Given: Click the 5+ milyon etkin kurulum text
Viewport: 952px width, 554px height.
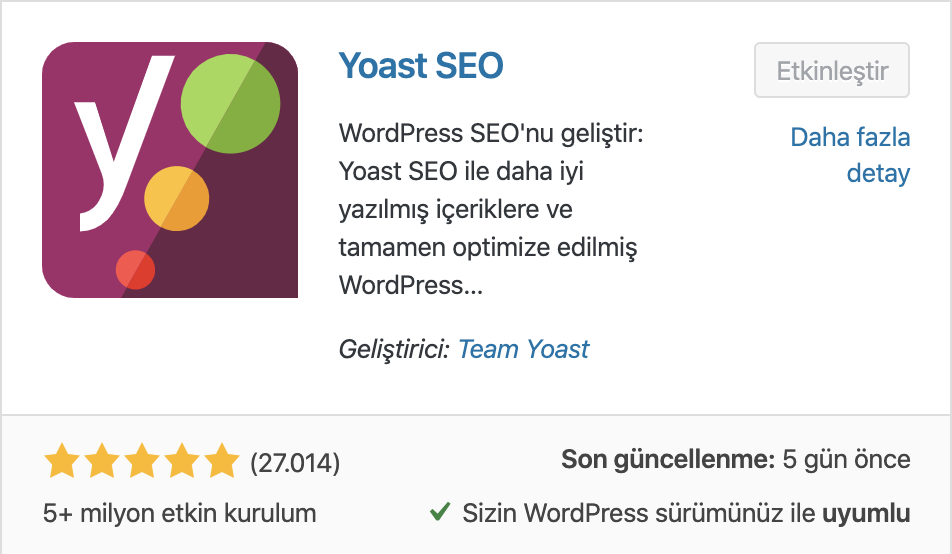Looking at the screenshot, I should pyautogui.click(x=180, y=513).
